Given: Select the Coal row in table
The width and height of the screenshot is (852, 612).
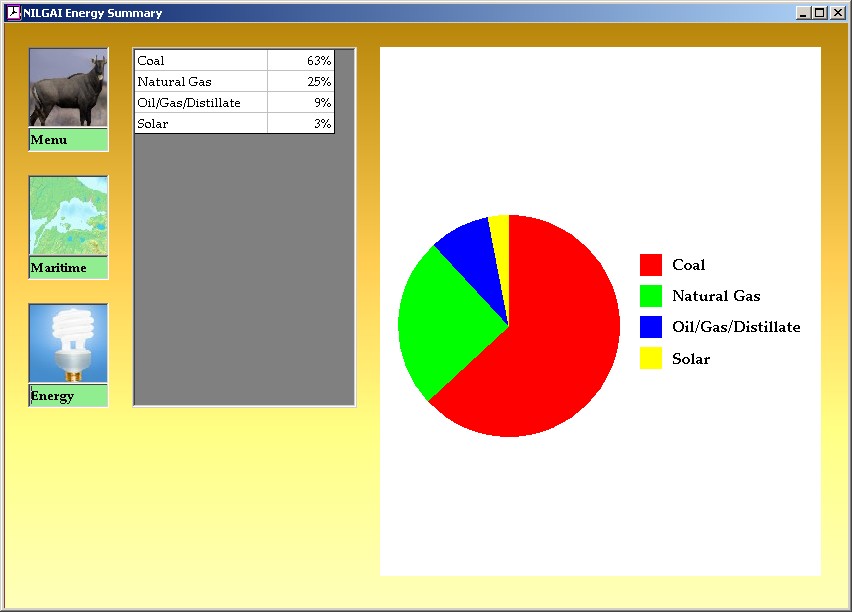Looking at the screenshot, I should click(x=201, y=61).
